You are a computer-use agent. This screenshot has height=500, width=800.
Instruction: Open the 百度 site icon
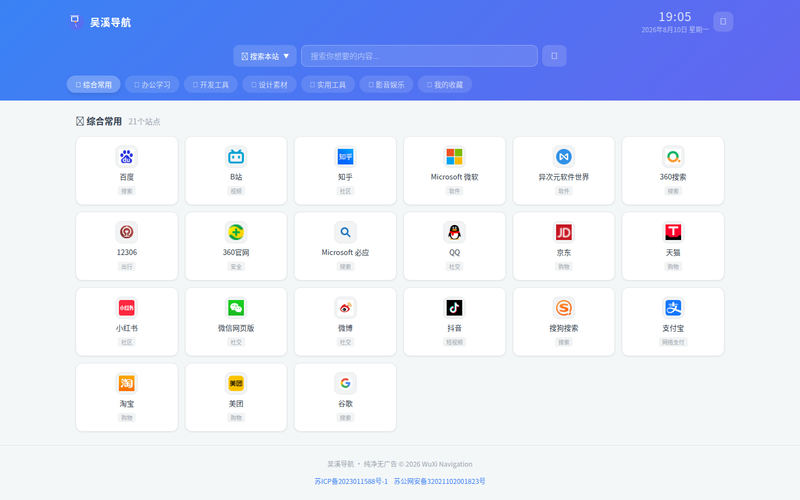click(127, 157)
